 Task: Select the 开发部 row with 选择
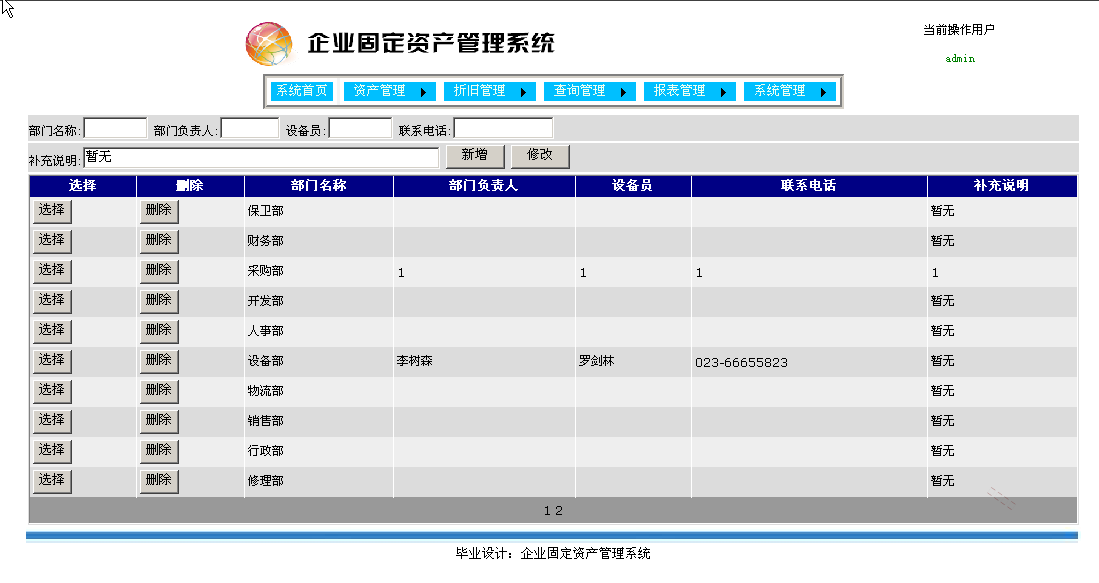click(x=52, y=301)
